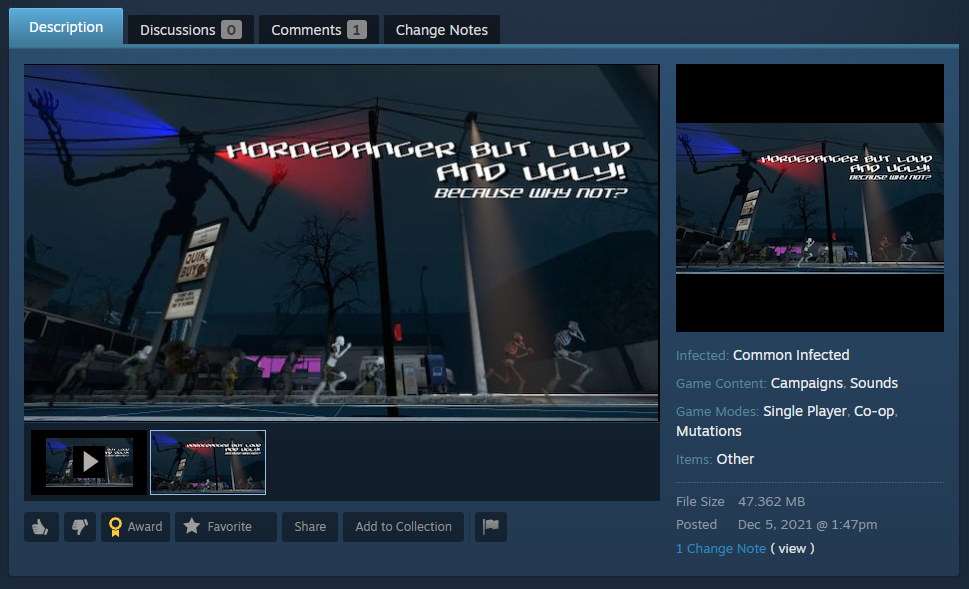
Task: Give an Award to this workshop item
Action: (135, 527)
